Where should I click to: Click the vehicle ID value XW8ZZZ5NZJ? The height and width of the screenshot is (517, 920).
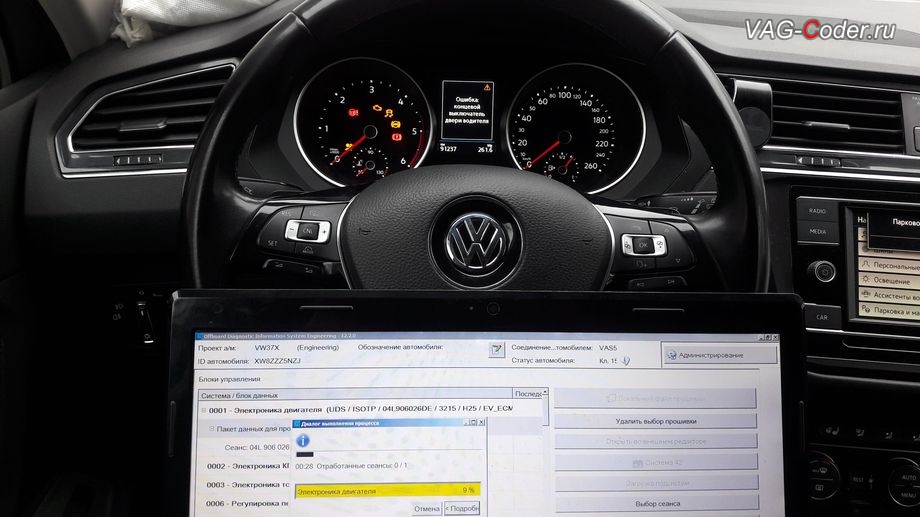(278, 361)
